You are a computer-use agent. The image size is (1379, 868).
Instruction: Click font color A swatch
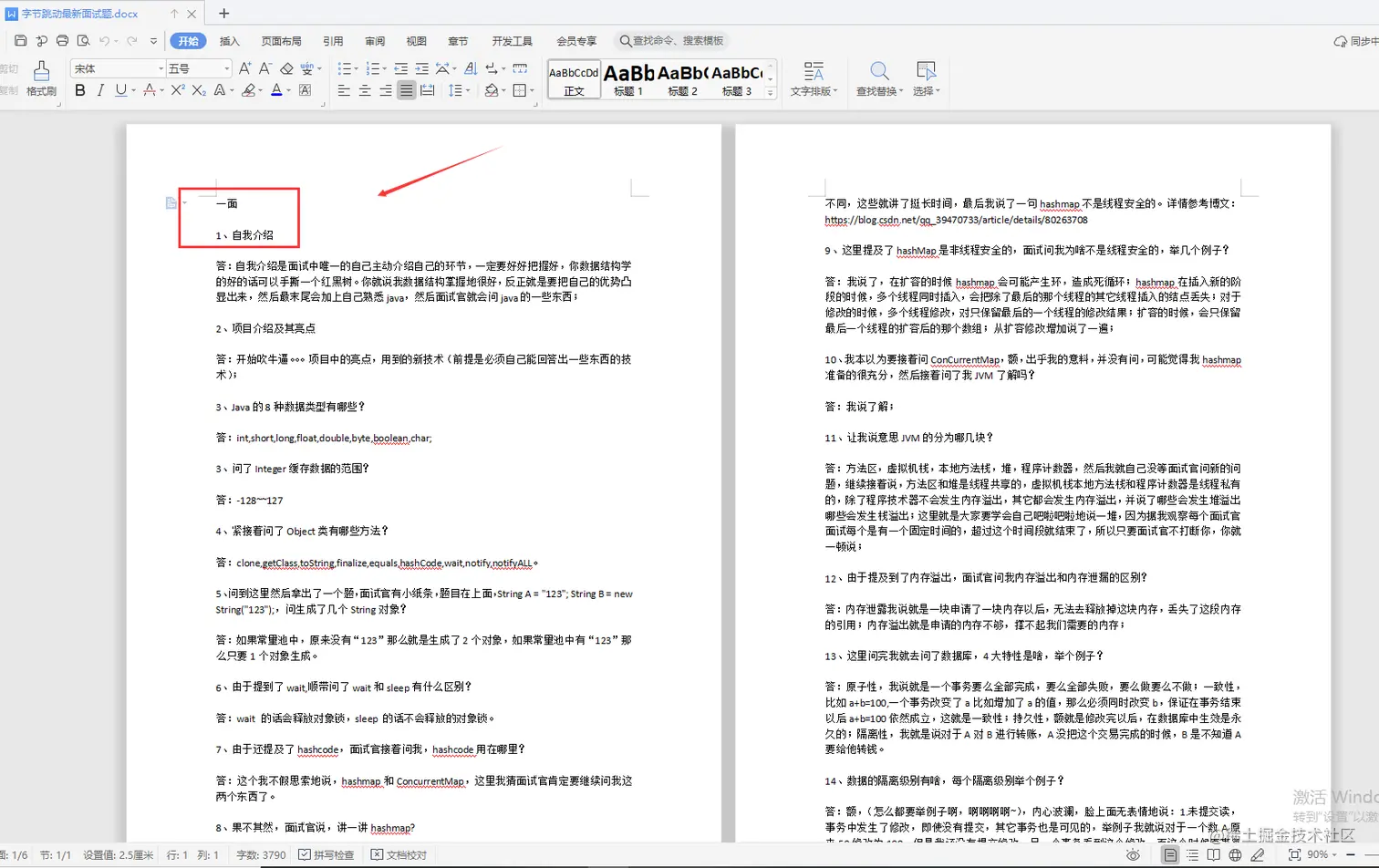[x=276, y=90]
